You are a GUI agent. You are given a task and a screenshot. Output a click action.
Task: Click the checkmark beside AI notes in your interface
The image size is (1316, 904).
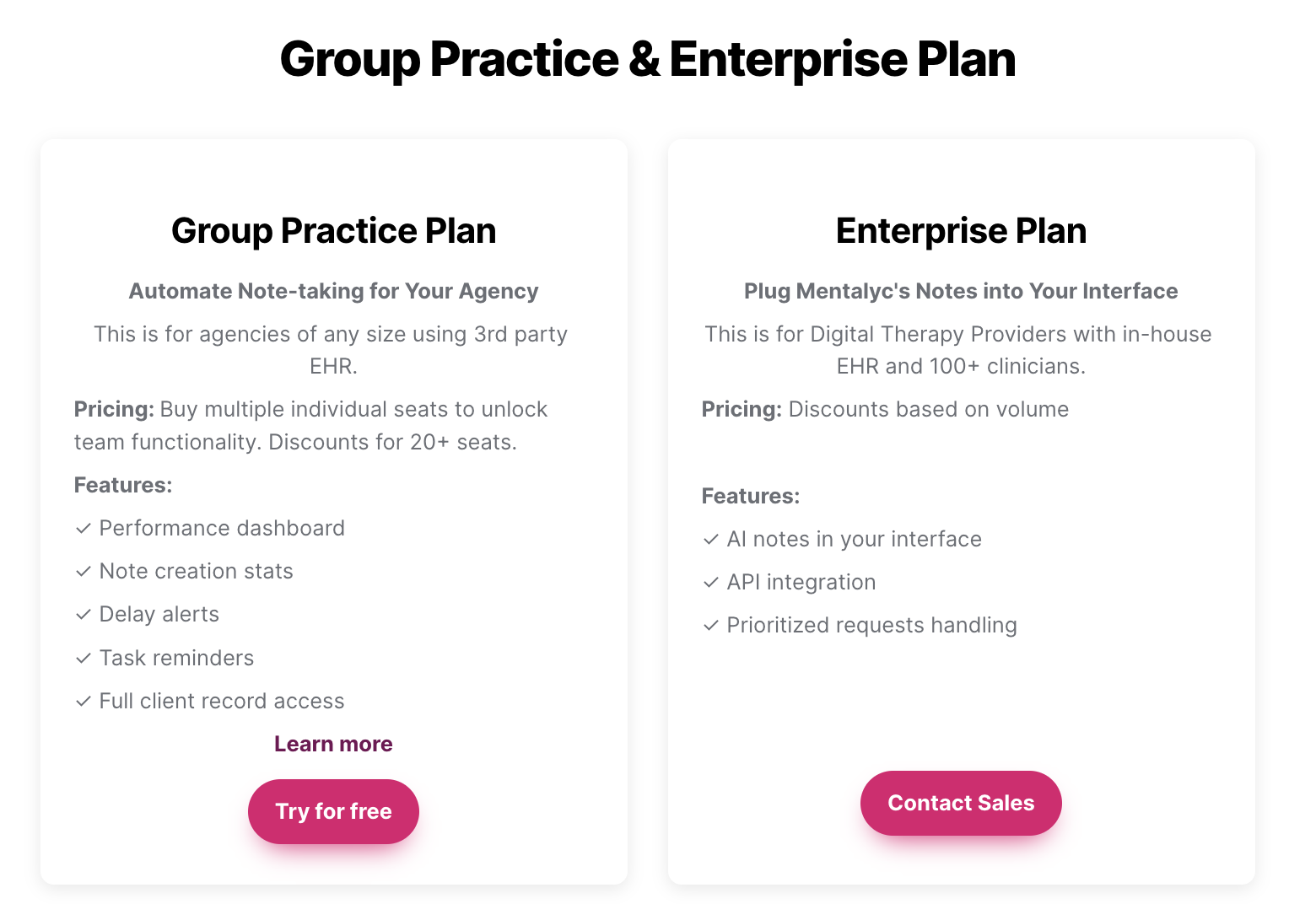pyautogui.click(x=711, y=540)
